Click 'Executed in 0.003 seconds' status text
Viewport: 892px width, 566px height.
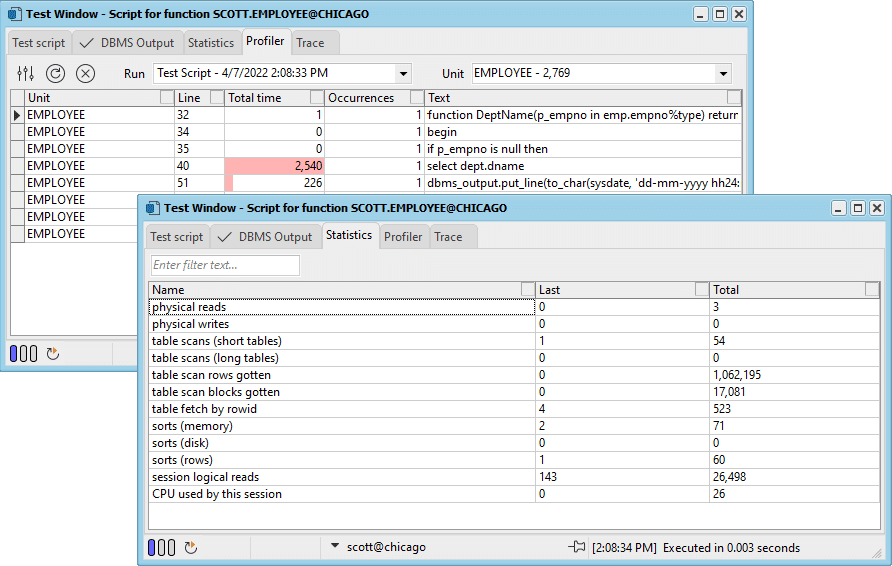(x=731, y=548)
